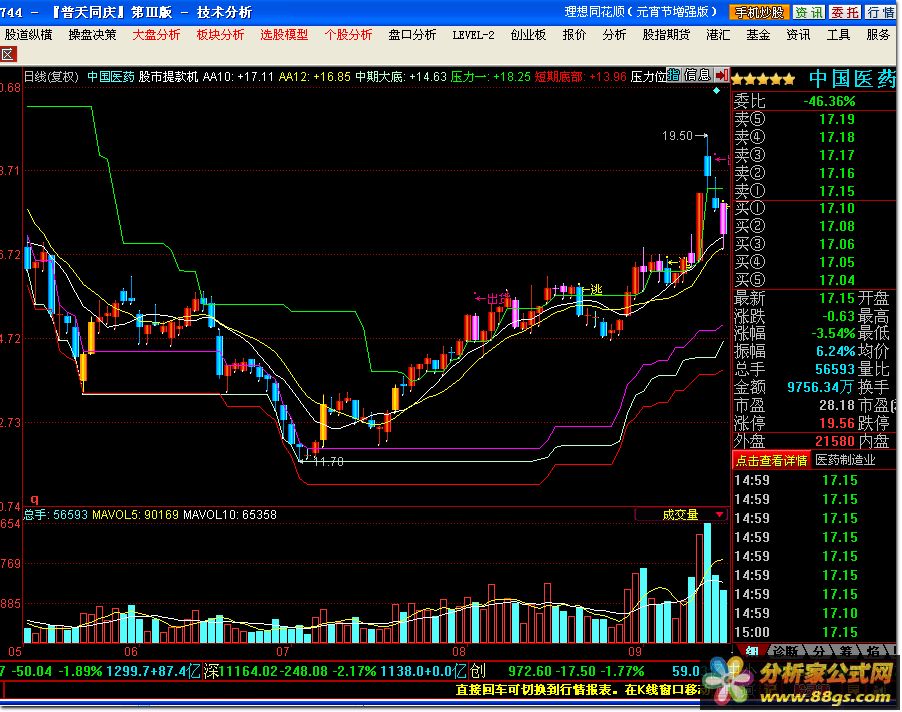Open the 创业板 menu

(x=528, y=35)
